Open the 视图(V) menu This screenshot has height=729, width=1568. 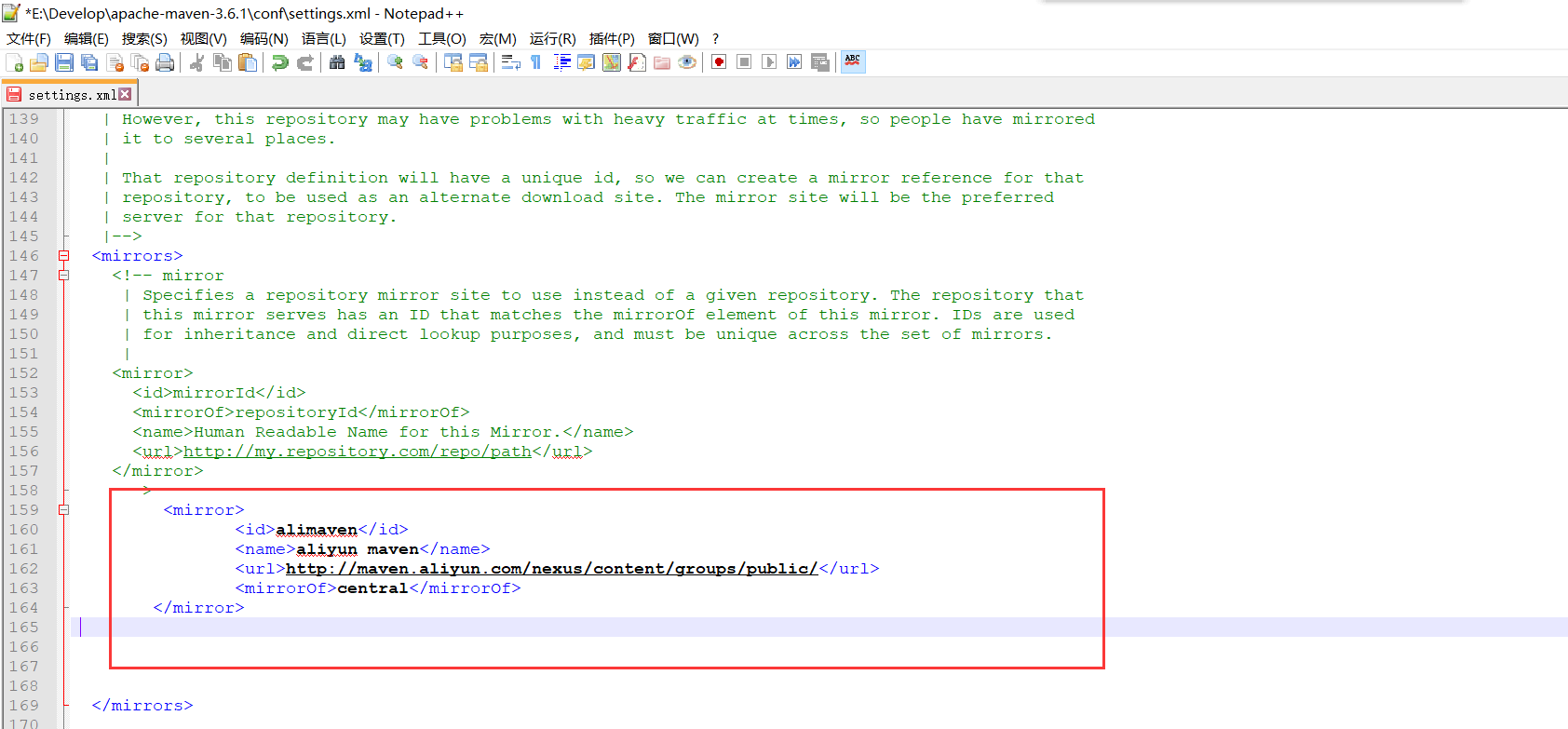204,38
